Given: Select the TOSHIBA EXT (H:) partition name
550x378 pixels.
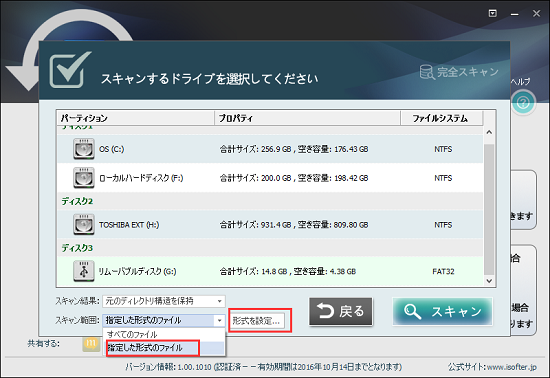Looking at the screenshot, I should coord(129,225).
